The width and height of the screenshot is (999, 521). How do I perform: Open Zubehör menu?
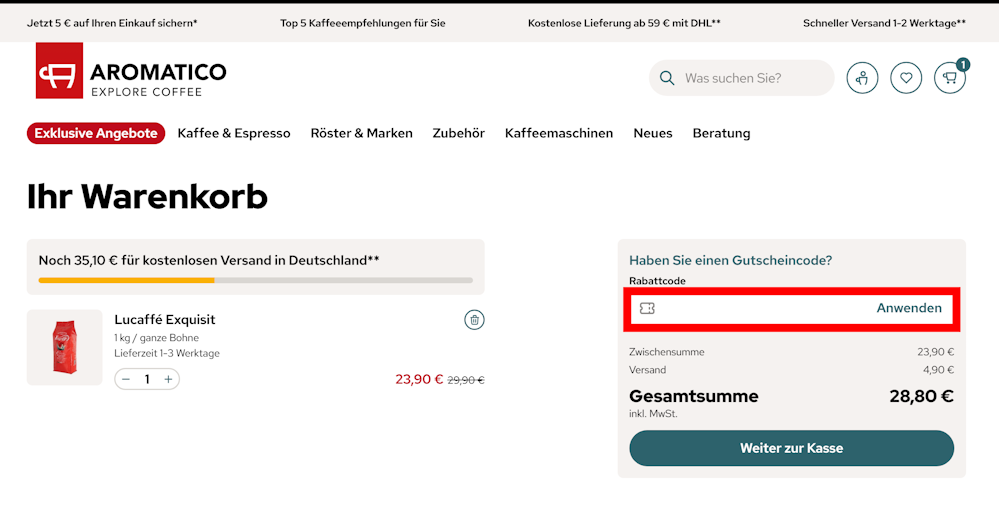pos(459,133)
